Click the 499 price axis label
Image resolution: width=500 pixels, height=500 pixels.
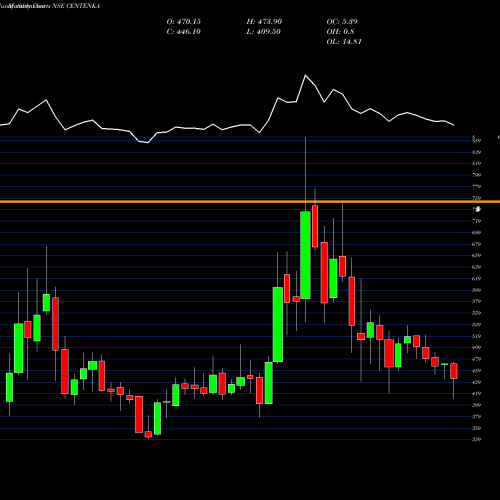[477, 348]
